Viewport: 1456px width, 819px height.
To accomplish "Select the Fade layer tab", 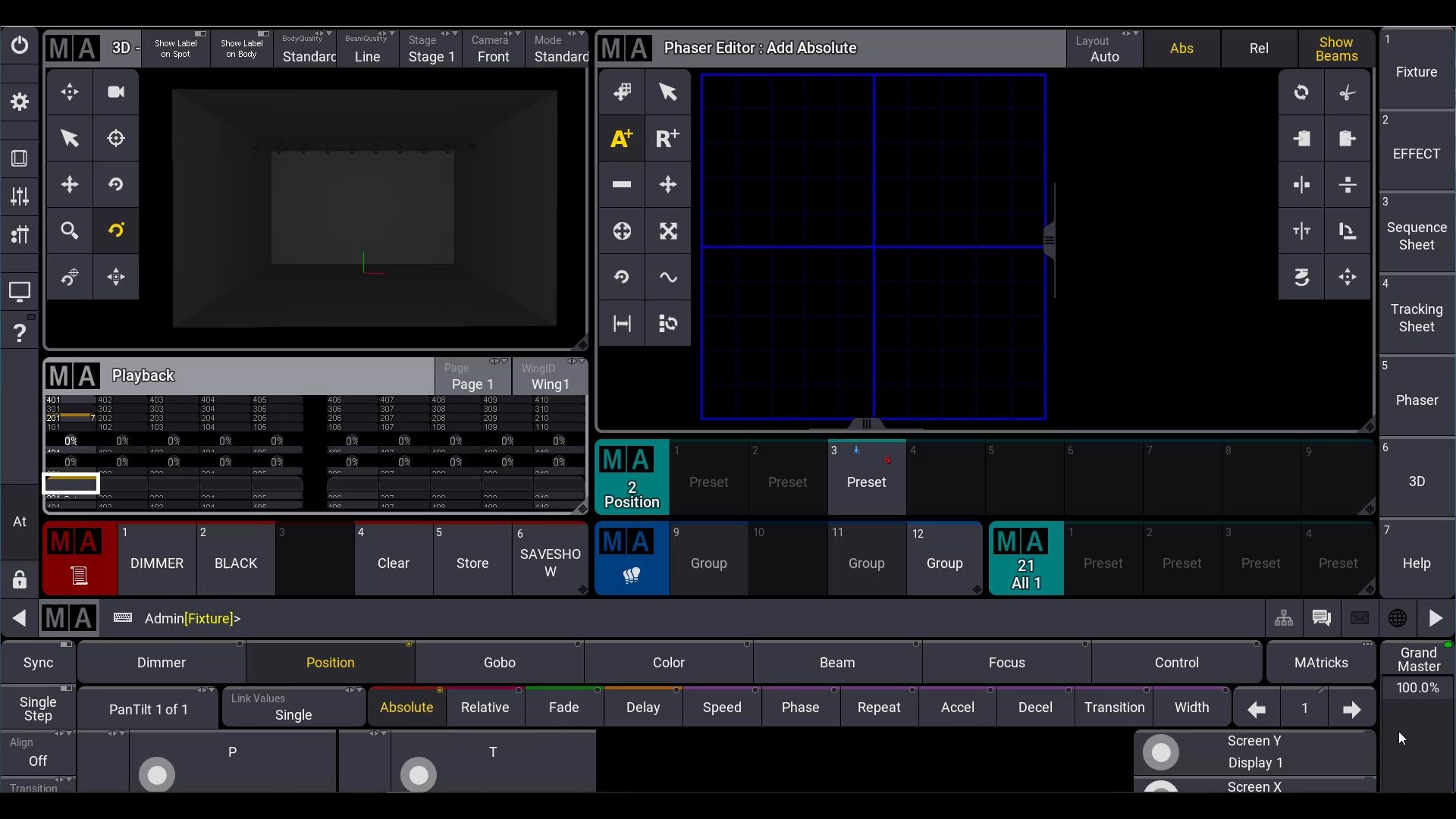I will tap(563, 708).
